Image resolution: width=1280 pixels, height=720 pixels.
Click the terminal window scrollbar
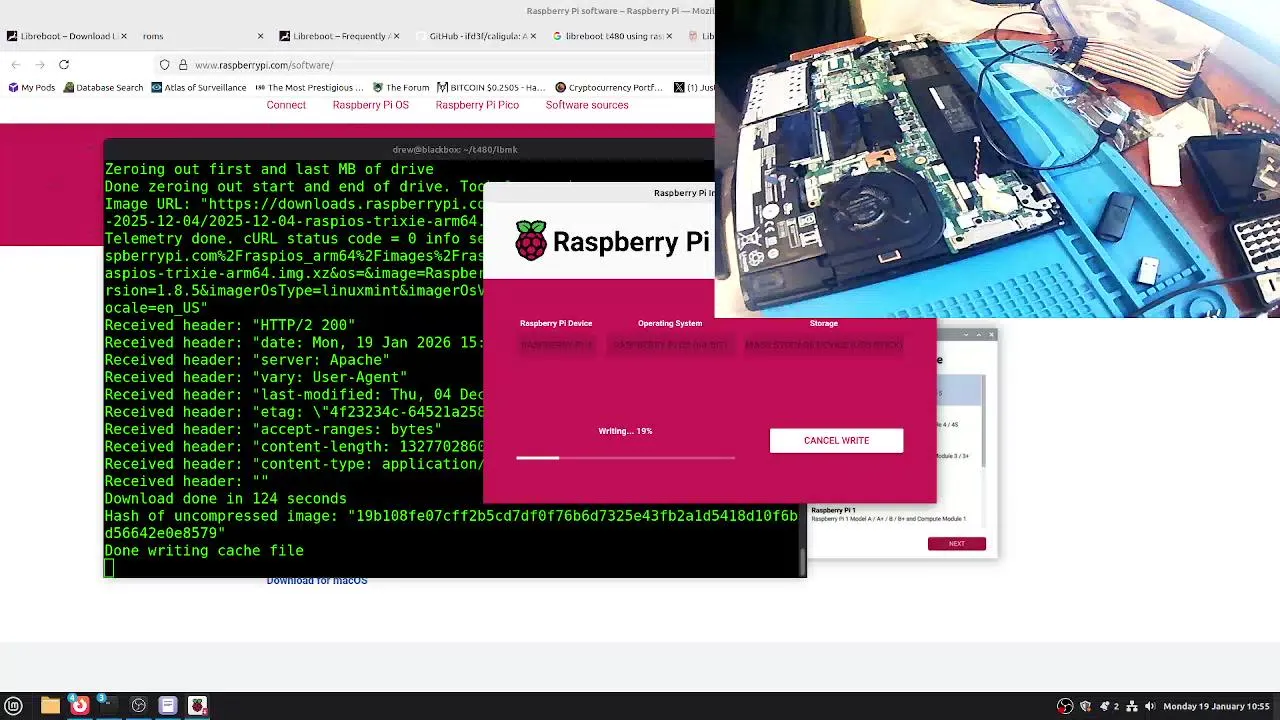click(802, 562)
